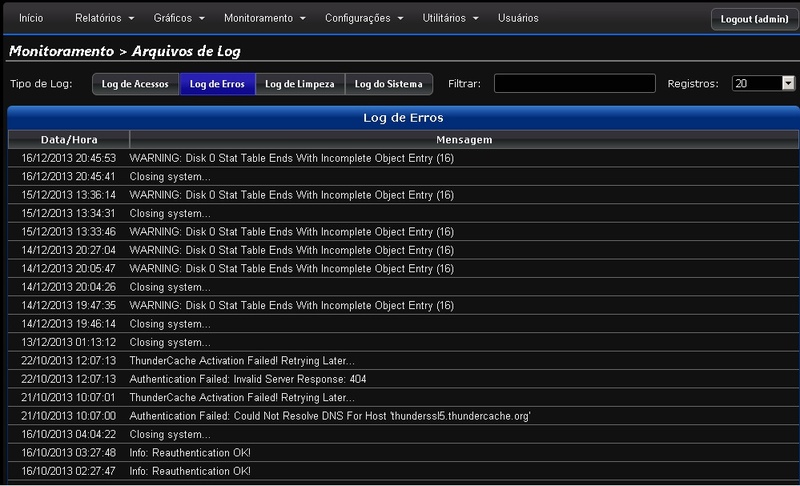Screen dimensions: 800x486
Task: Select the Log de Erros tab
Action: coord(217,84)
